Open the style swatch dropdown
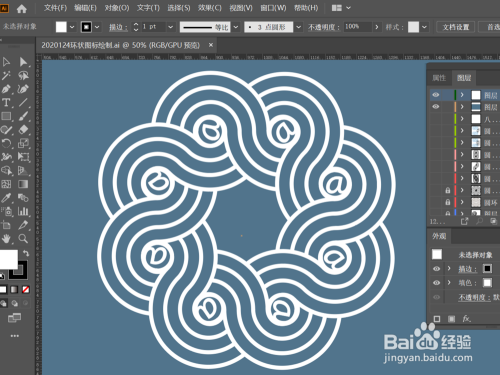Screen dimensions: 500x375 coord(424,27)
